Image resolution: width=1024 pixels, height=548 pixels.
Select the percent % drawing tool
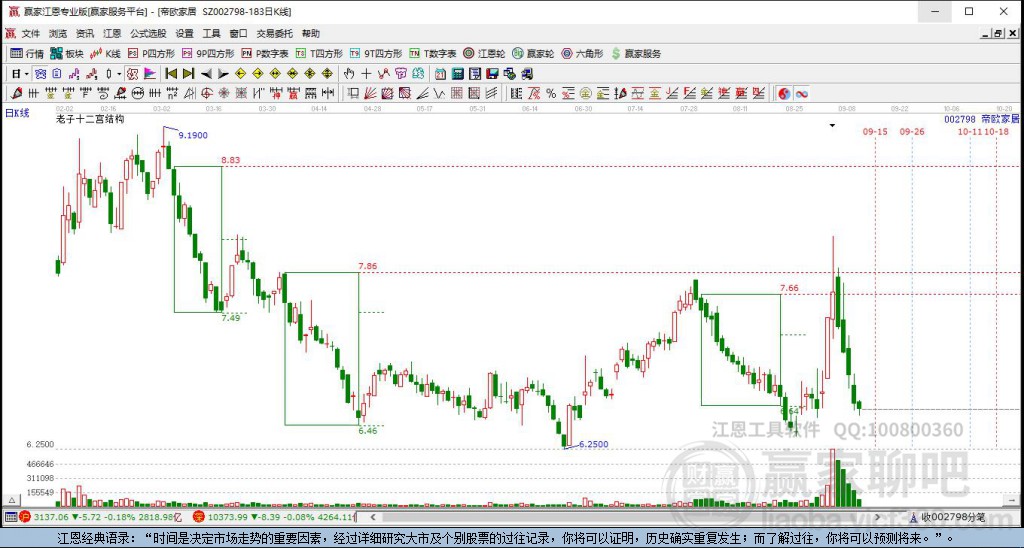pyautogui.click(x=551, y=93)
